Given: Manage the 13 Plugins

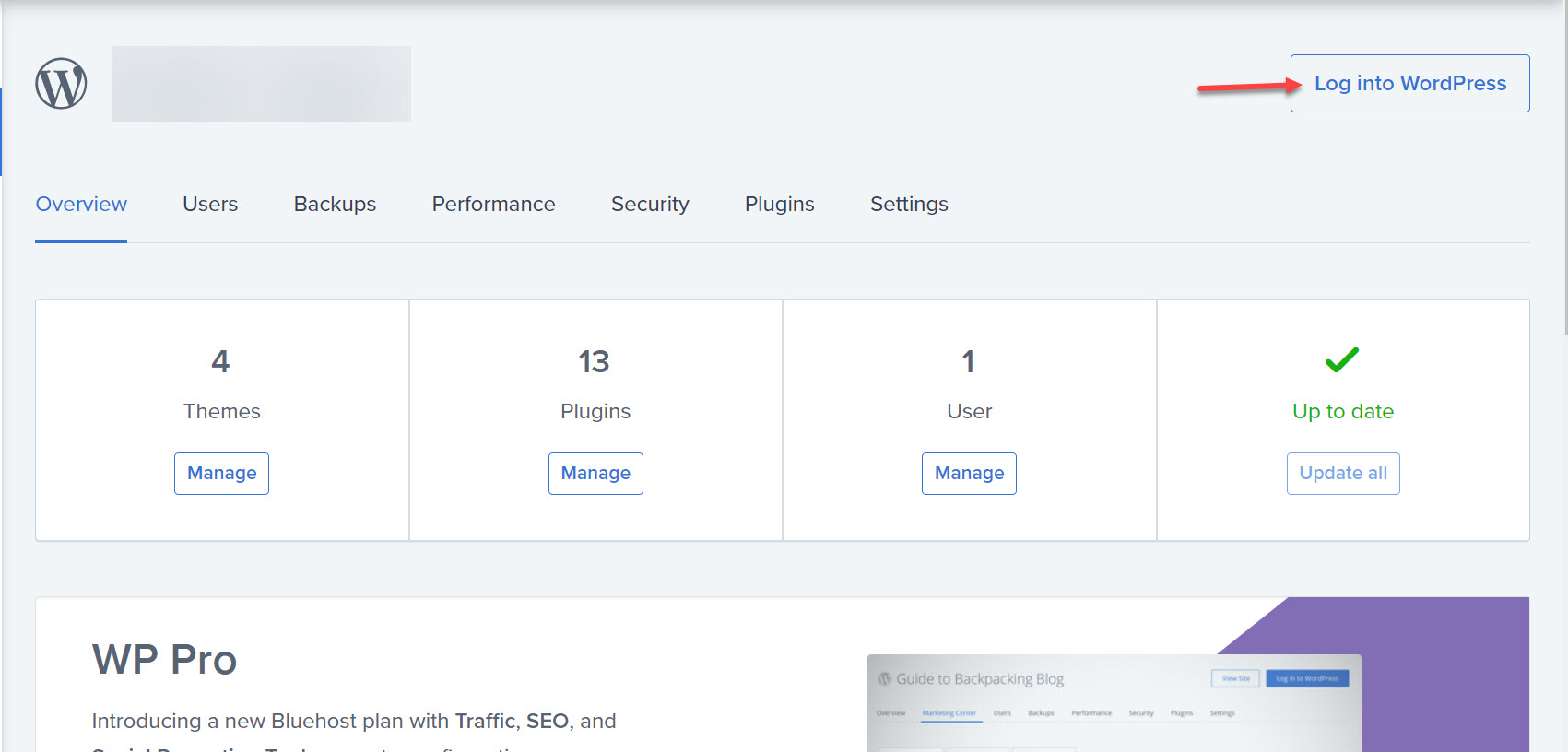Looking at the screenshot, I should coord(595,474).
